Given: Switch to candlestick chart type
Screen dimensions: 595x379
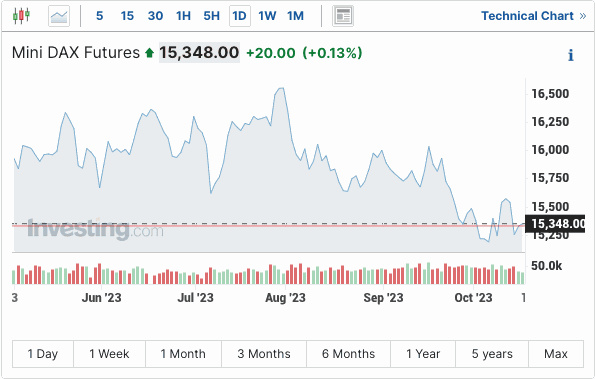Looking at the screenshot, I should (21, 16).
